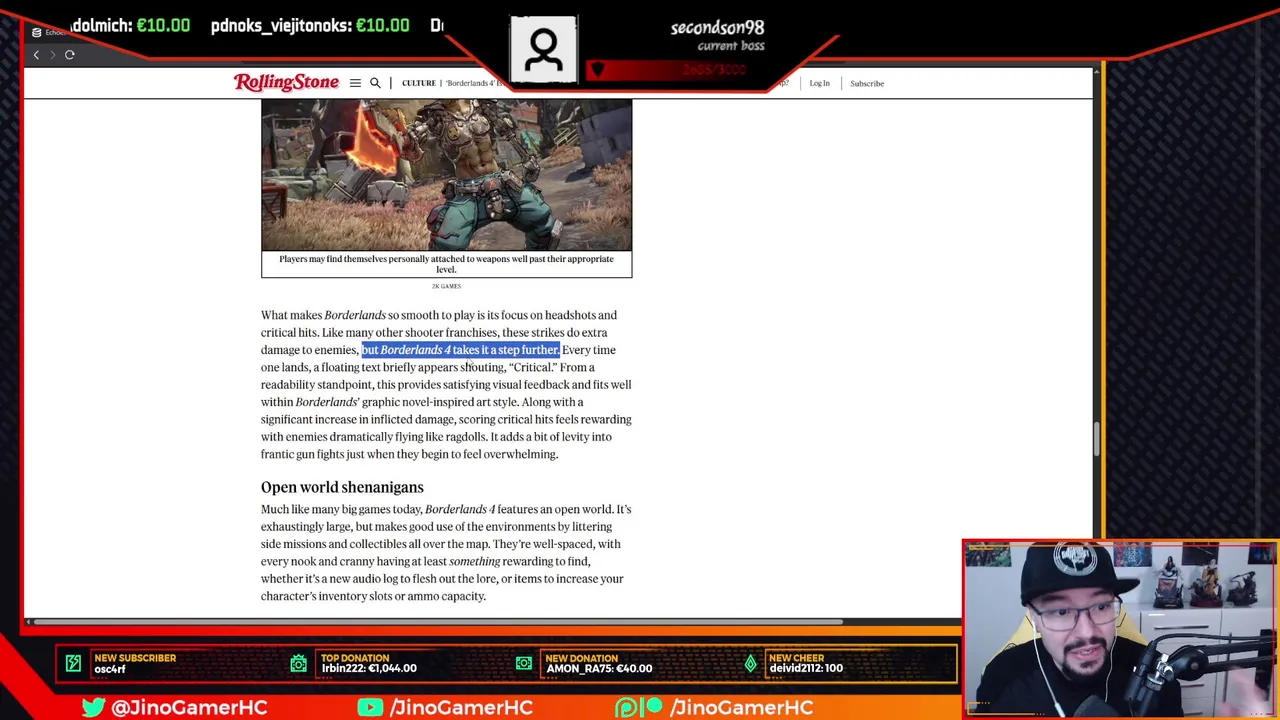The width and height of the screenshot is (1280, 720).
Task: Click the Patreon icon in the footer
Action: (638, 707)
